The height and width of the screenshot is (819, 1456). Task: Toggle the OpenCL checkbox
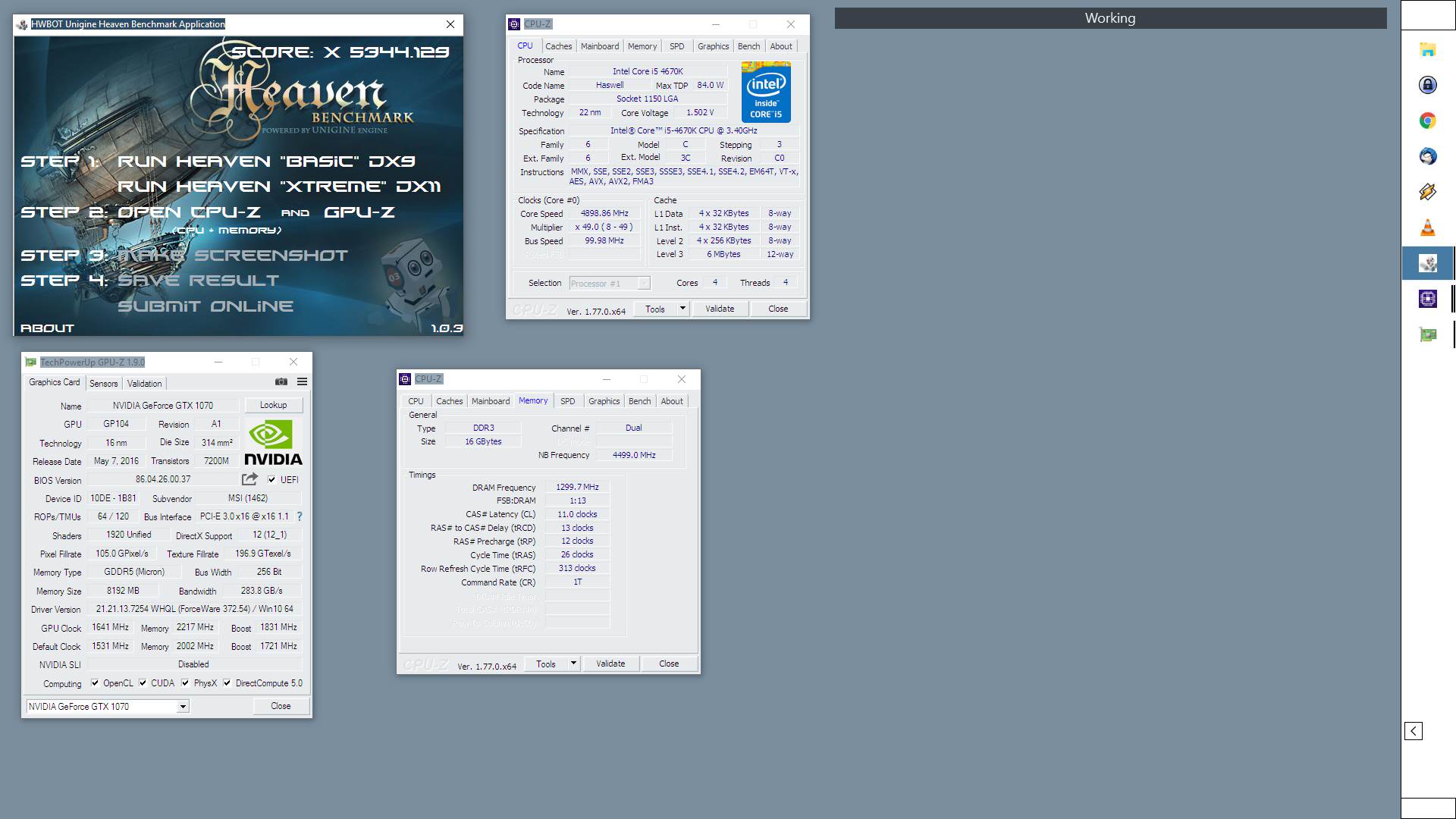point(95,683)
